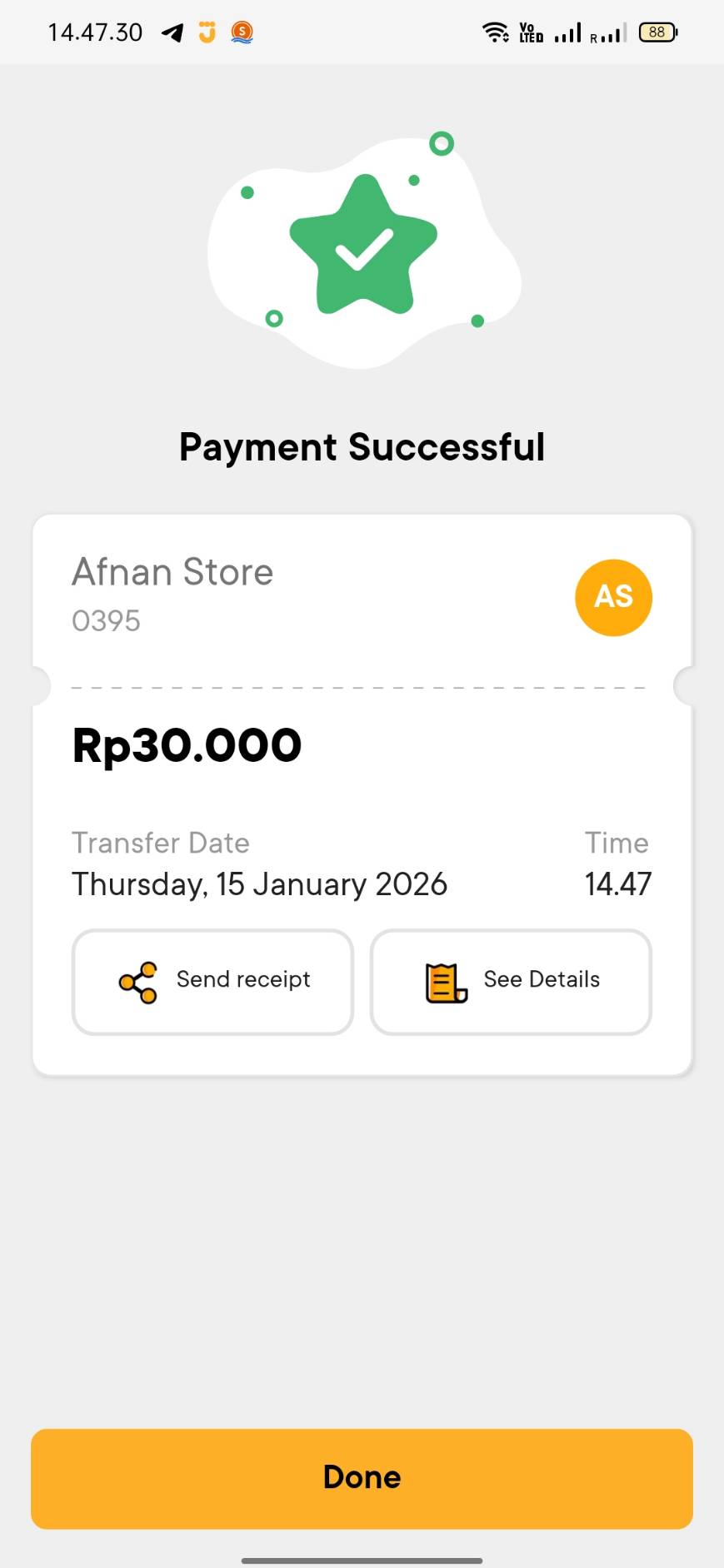Tap the Telegram status bar icon
Viewport: 724px width, 1568px height.
pyautogui.click(x=172, y=32)
